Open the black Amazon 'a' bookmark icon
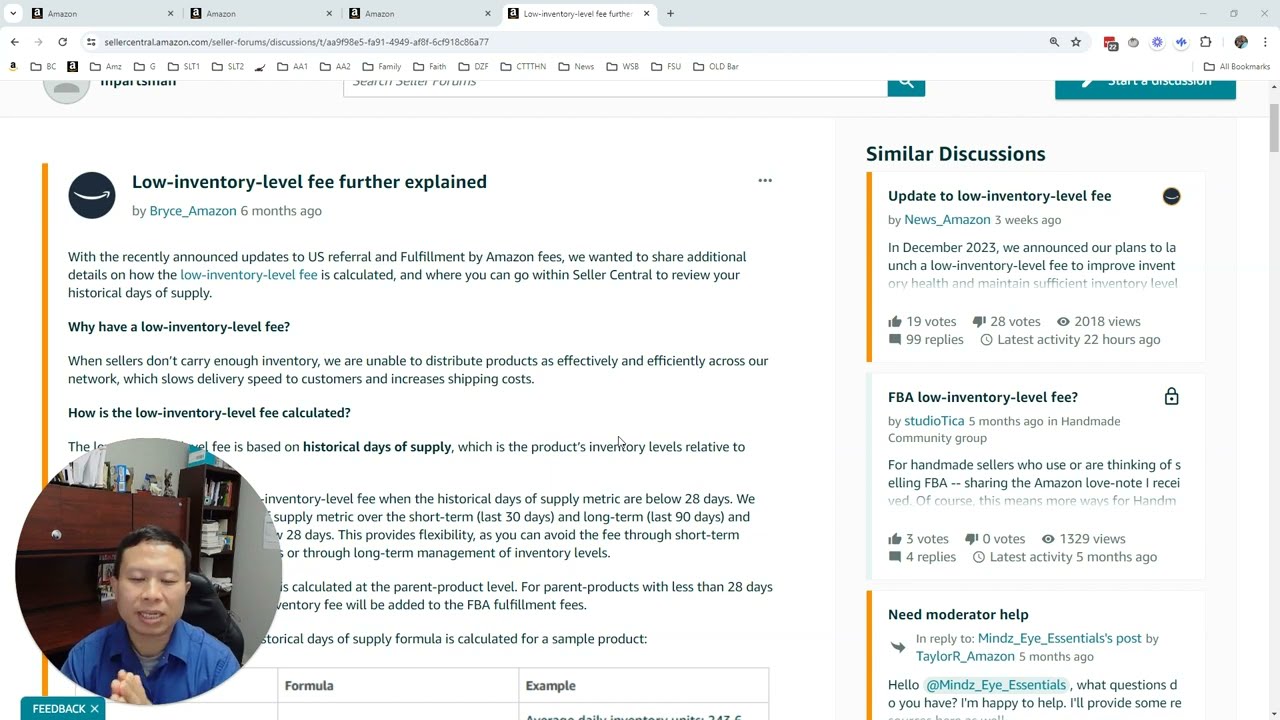1280x720 pixels. click(x=72, y=66)
